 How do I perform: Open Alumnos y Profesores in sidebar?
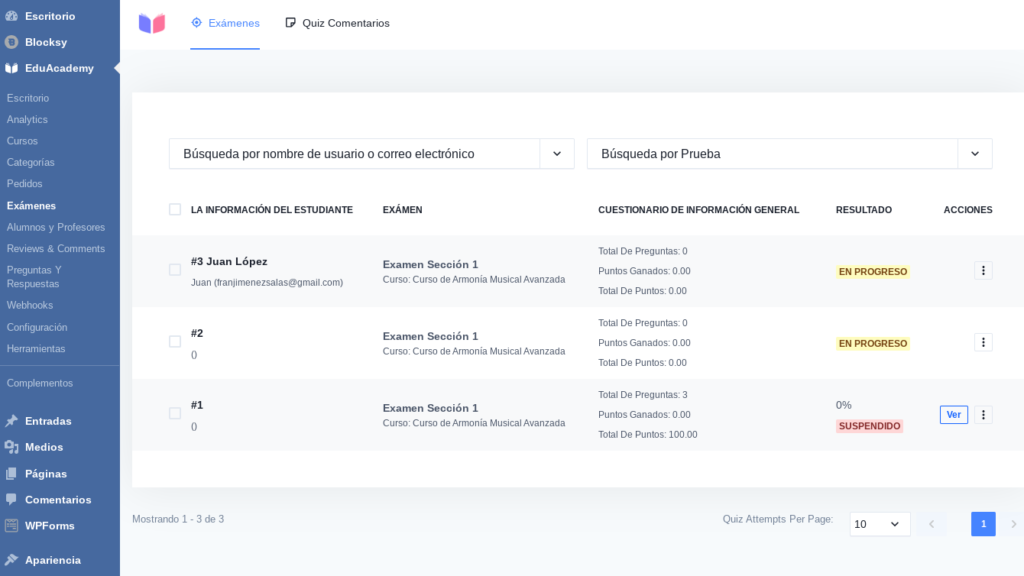tap(56, 227)
